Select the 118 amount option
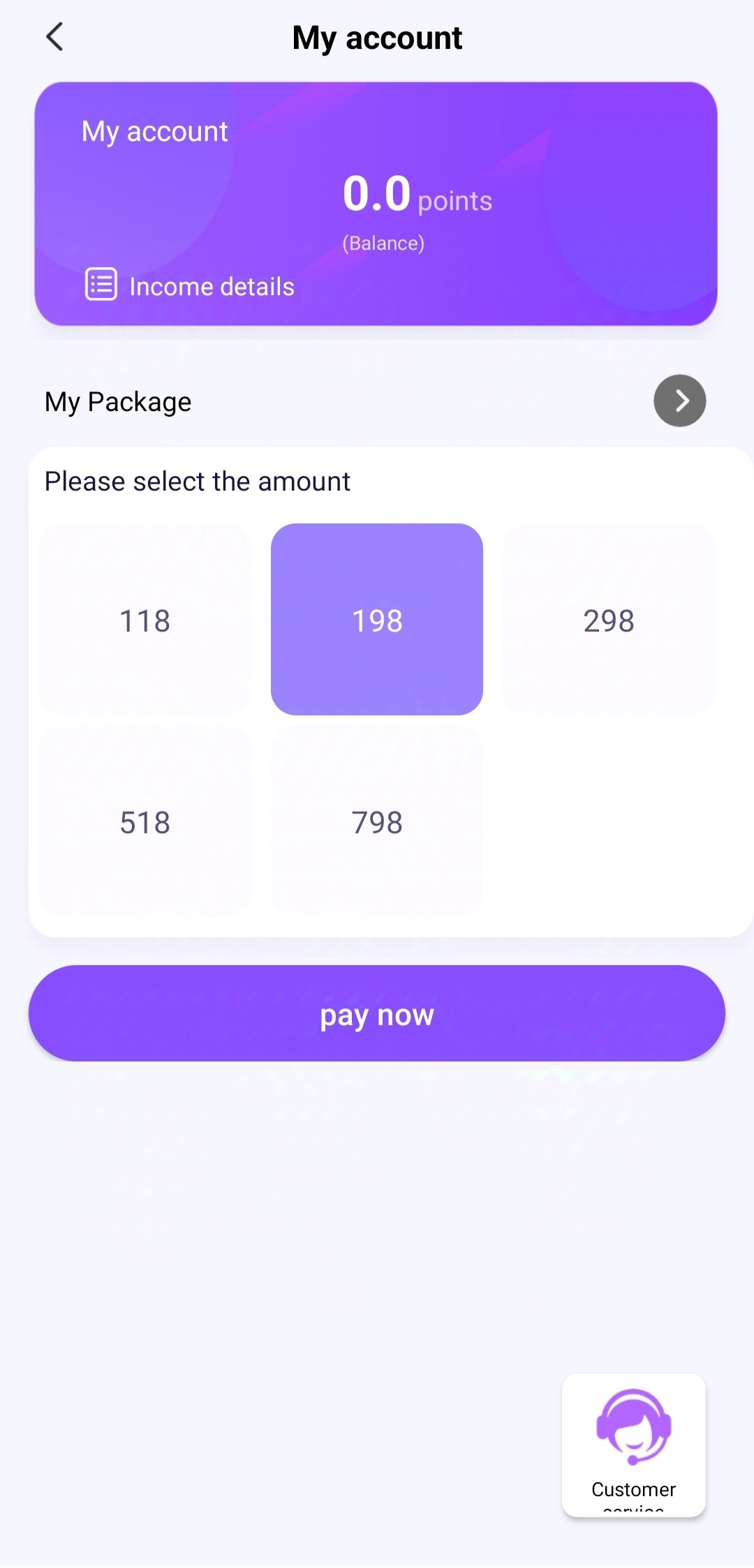754x1568 pixels. click(145, 620)
